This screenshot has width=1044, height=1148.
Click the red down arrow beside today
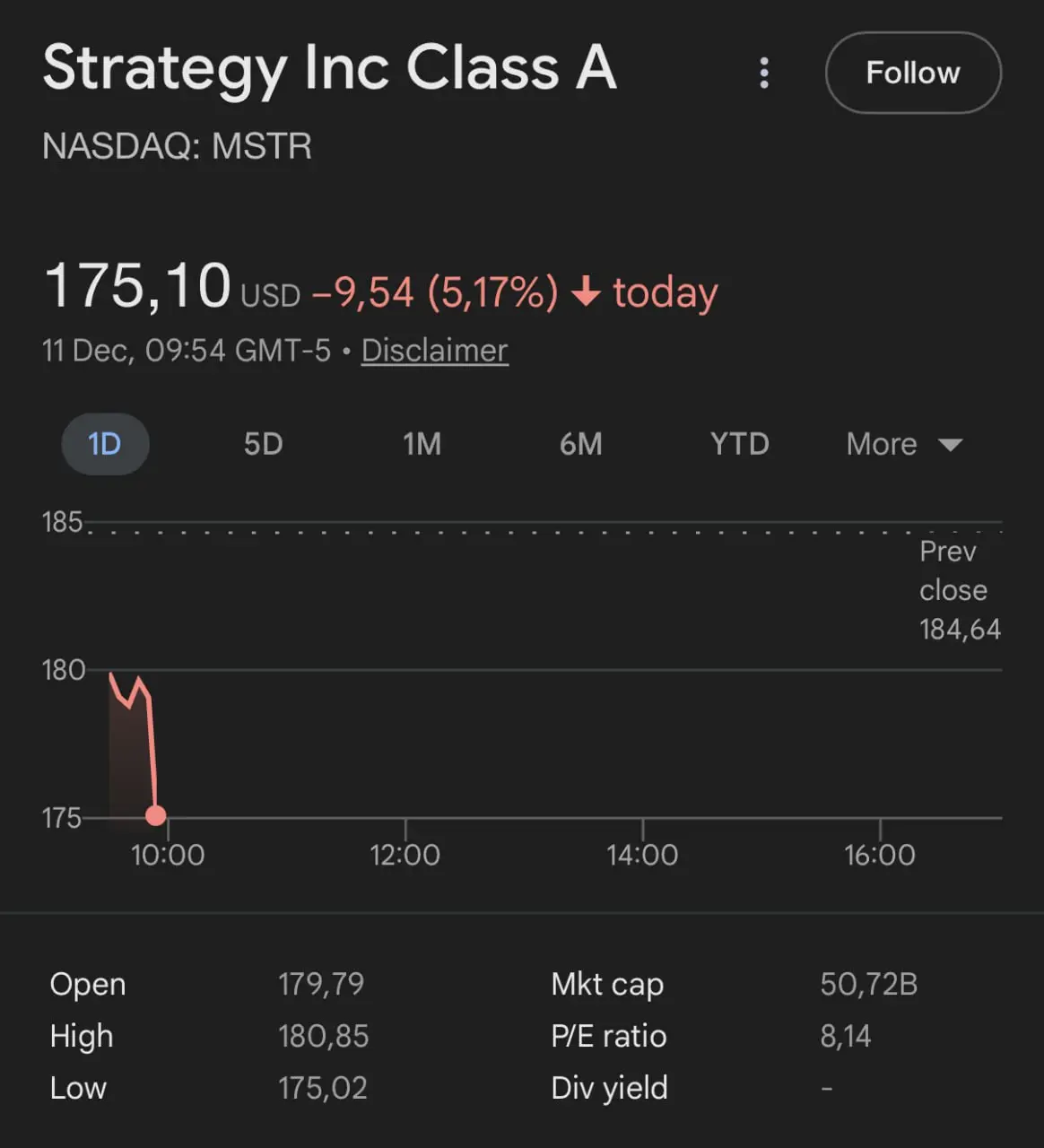coord(586,292)
